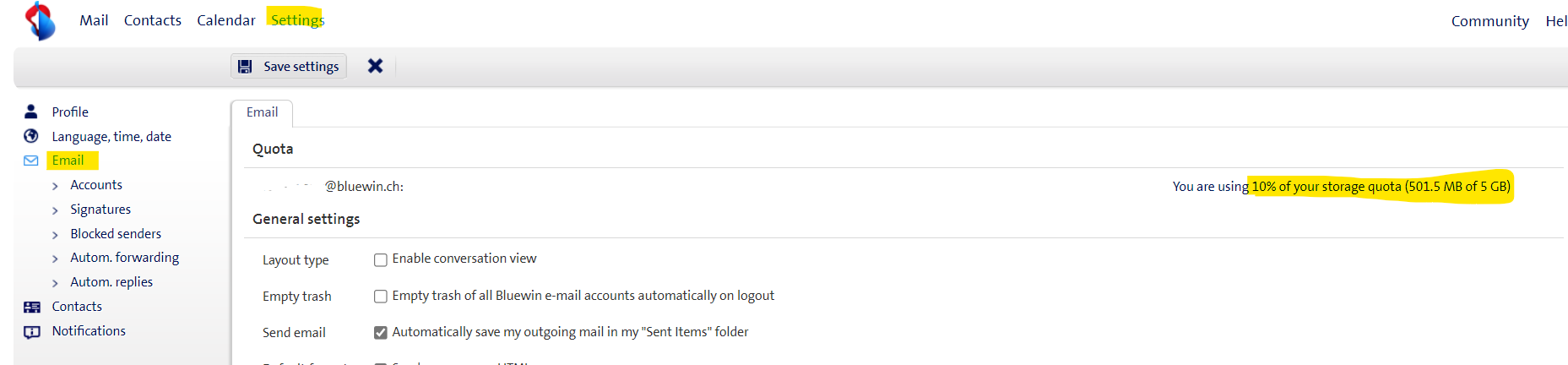Open Autom. forwarding settings
The image size is (1568, 365).
click(x=124, y=258)
